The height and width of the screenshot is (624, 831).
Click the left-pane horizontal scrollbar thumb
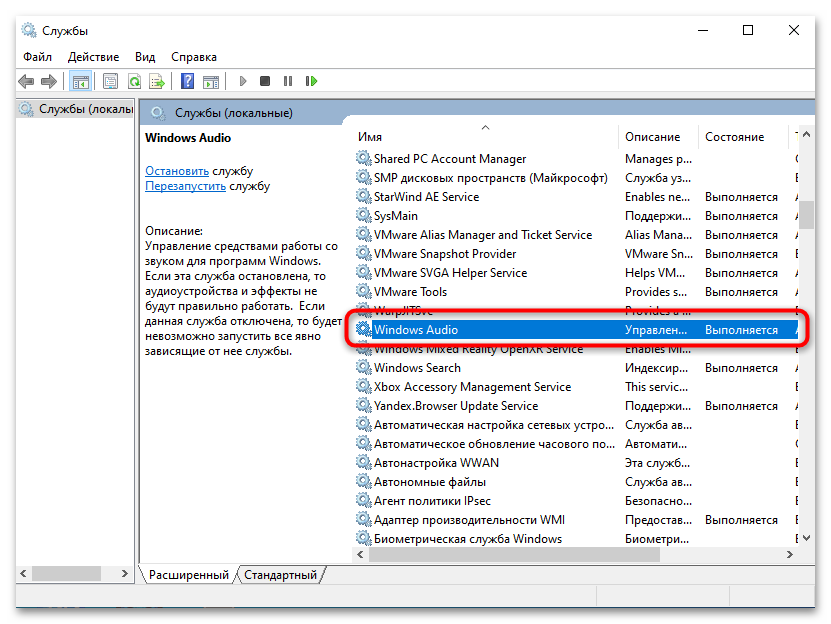point(66,574)
